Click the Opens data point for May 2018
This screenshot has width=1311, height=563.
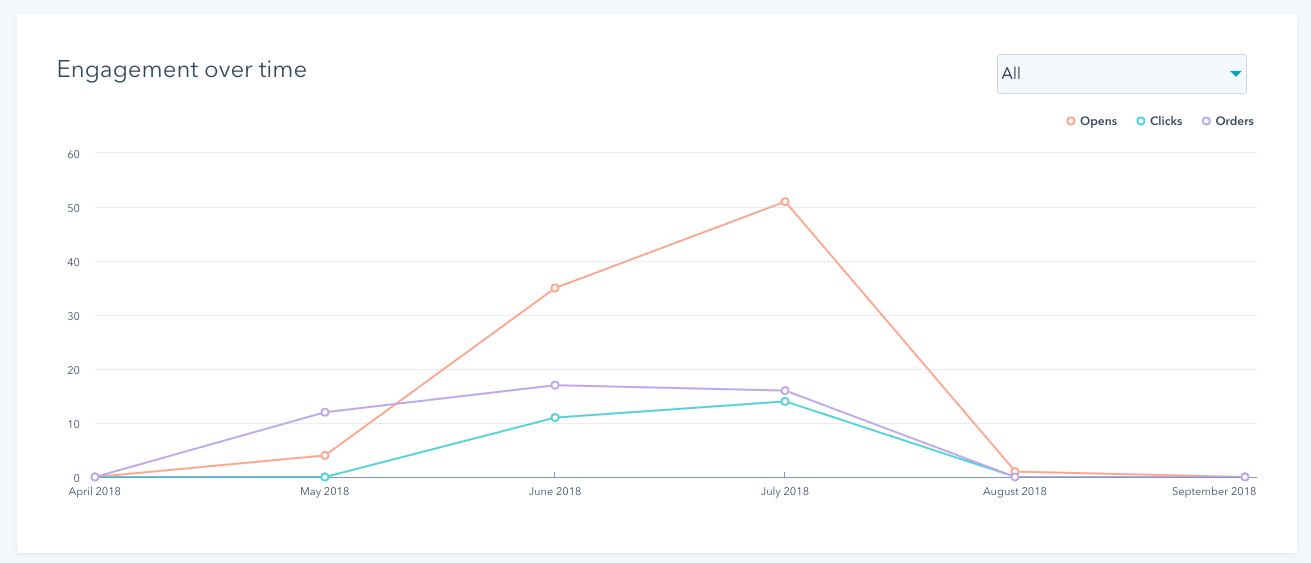pos(325,455)
